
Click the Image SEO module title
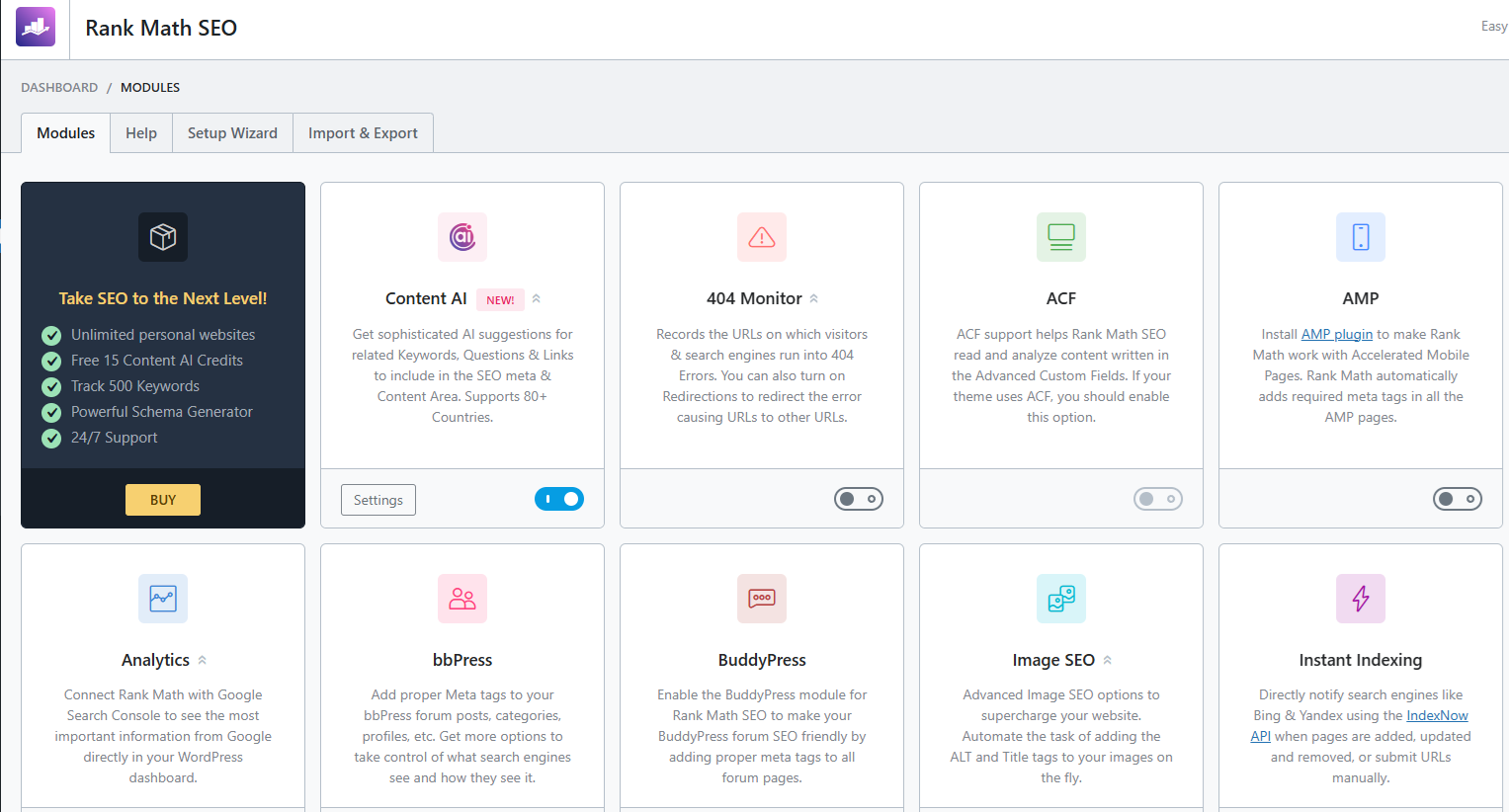point(1053,660)
